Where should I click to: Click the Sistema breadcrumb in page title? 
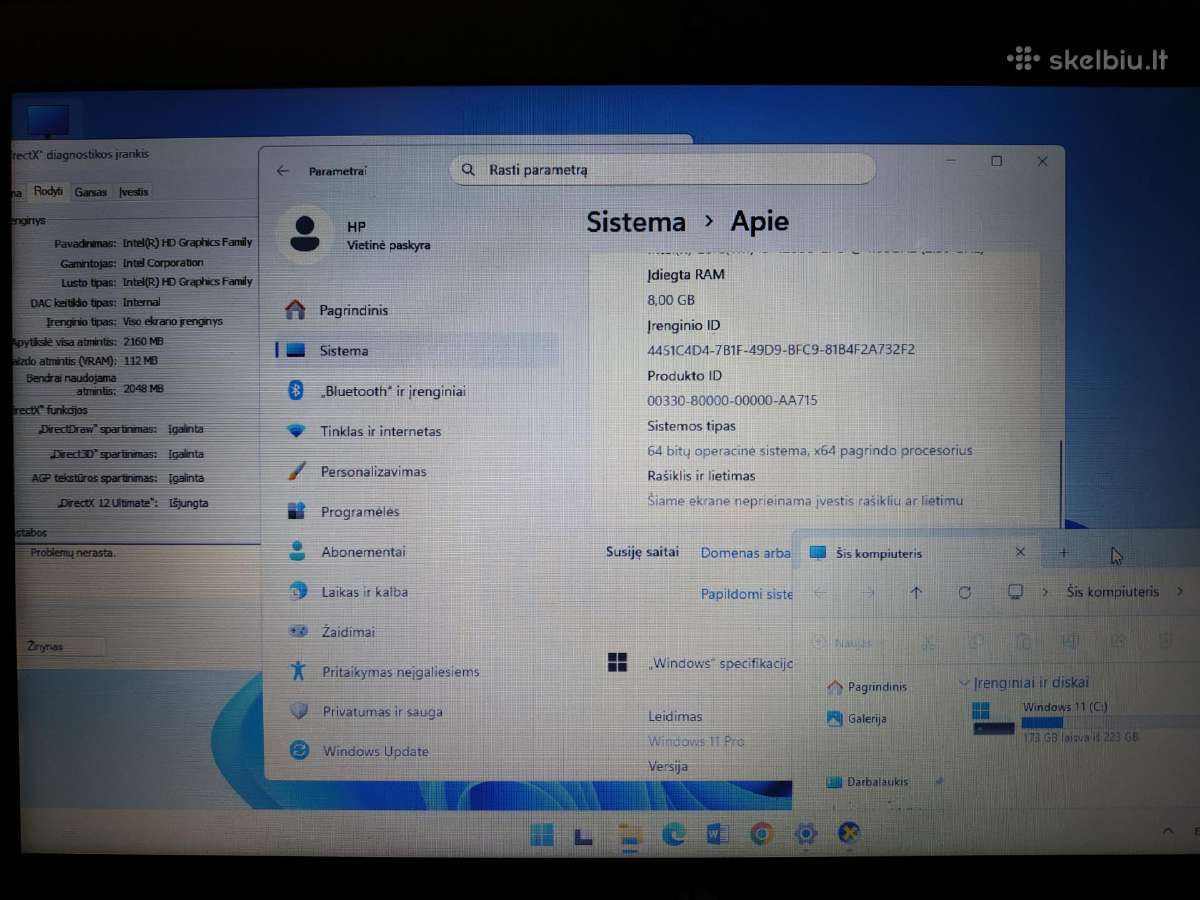(x=636, y=222)
